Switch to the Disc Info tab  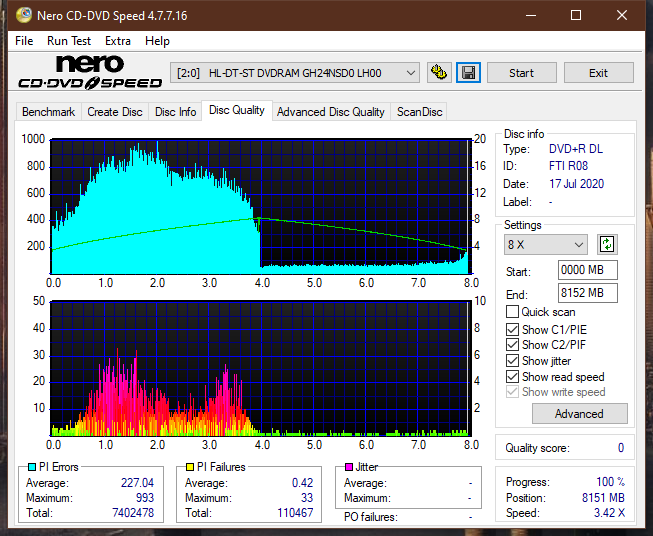pyautogui.click(x=175, y=112)
